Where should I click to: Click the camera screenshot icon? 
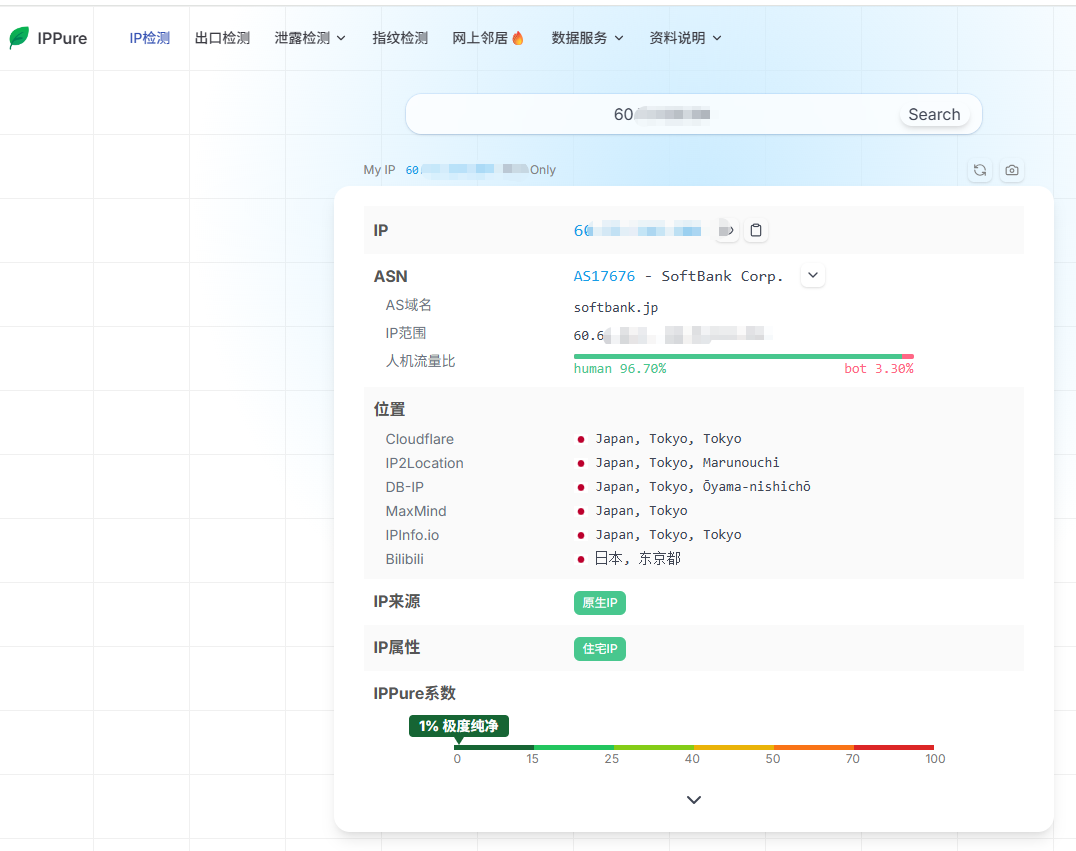tap(1011, 170)
